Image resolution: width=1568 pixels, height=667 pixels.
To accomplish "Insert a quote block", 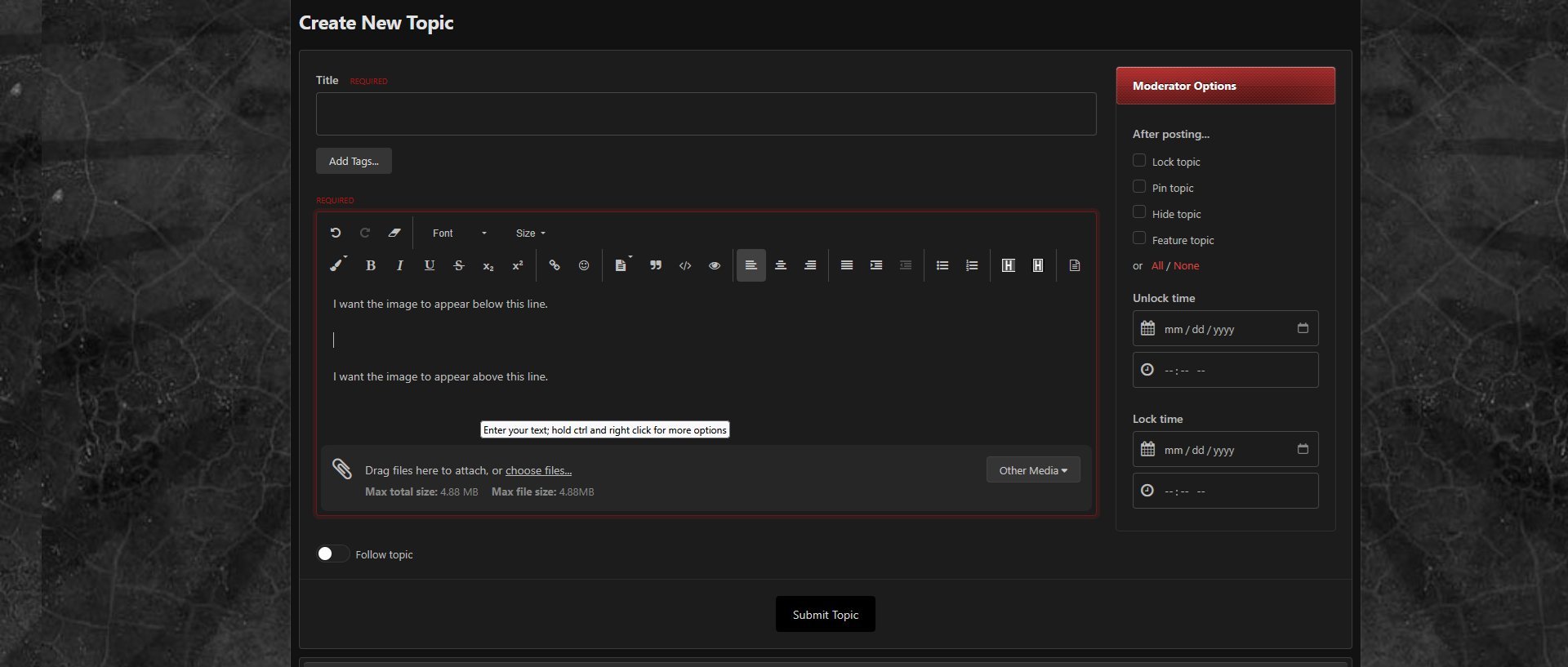I will 655,265.
